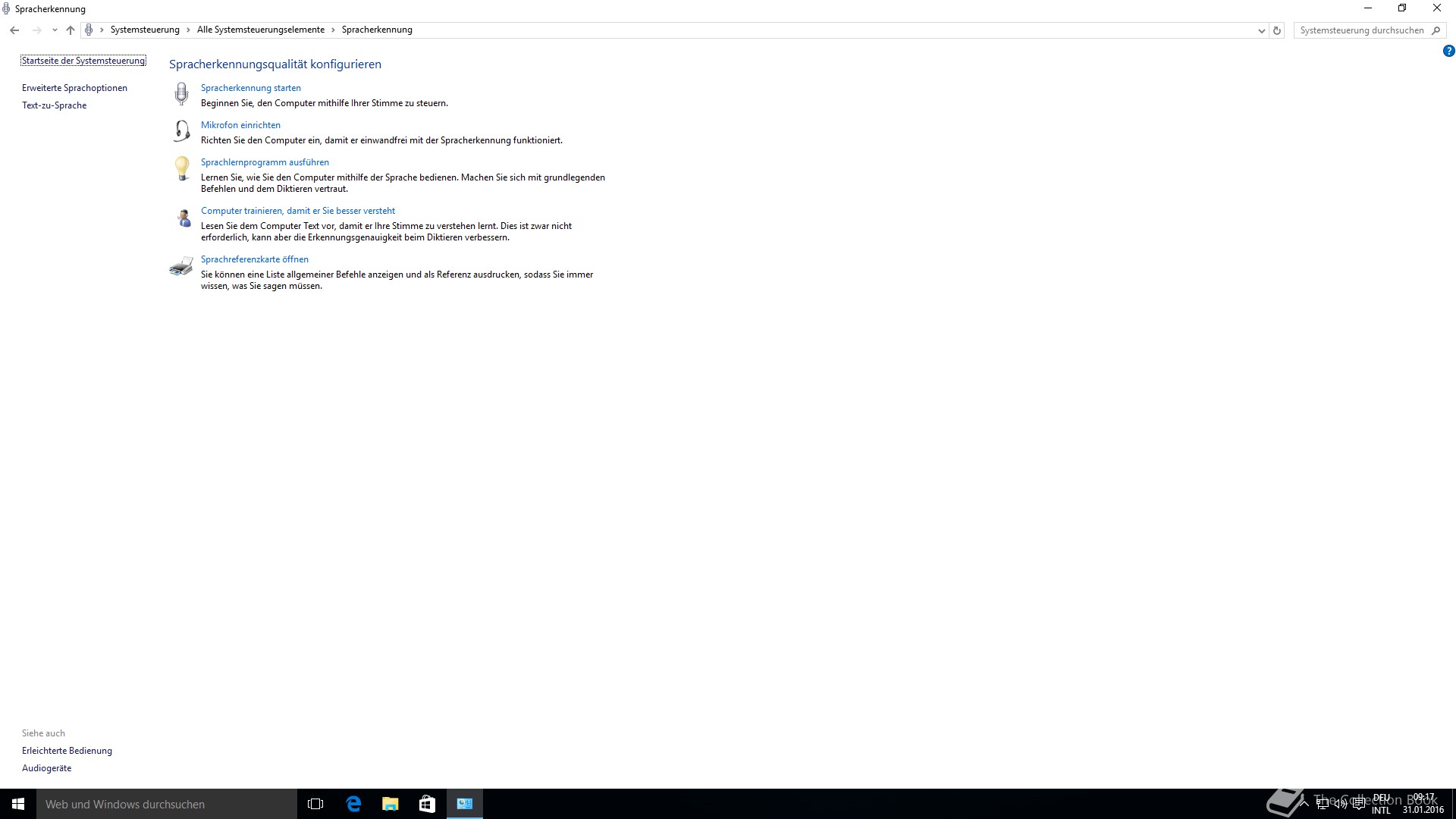Click the person icon for Computer trainieren
Viewport: 1456px width, 819px height.
coord(184,218)
